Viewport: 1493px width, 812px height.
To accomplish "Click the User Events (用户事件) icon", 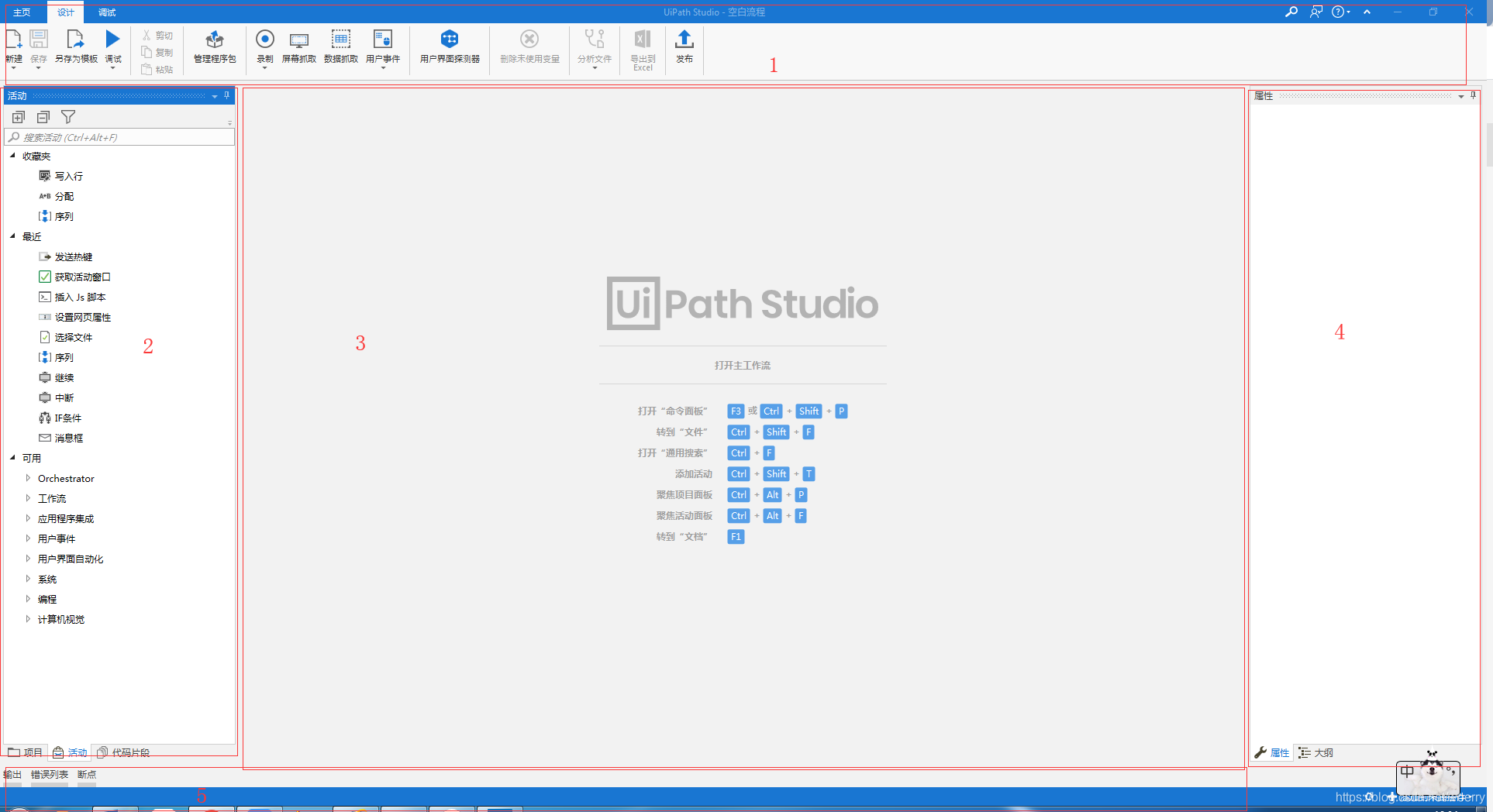I will [383, 39].
